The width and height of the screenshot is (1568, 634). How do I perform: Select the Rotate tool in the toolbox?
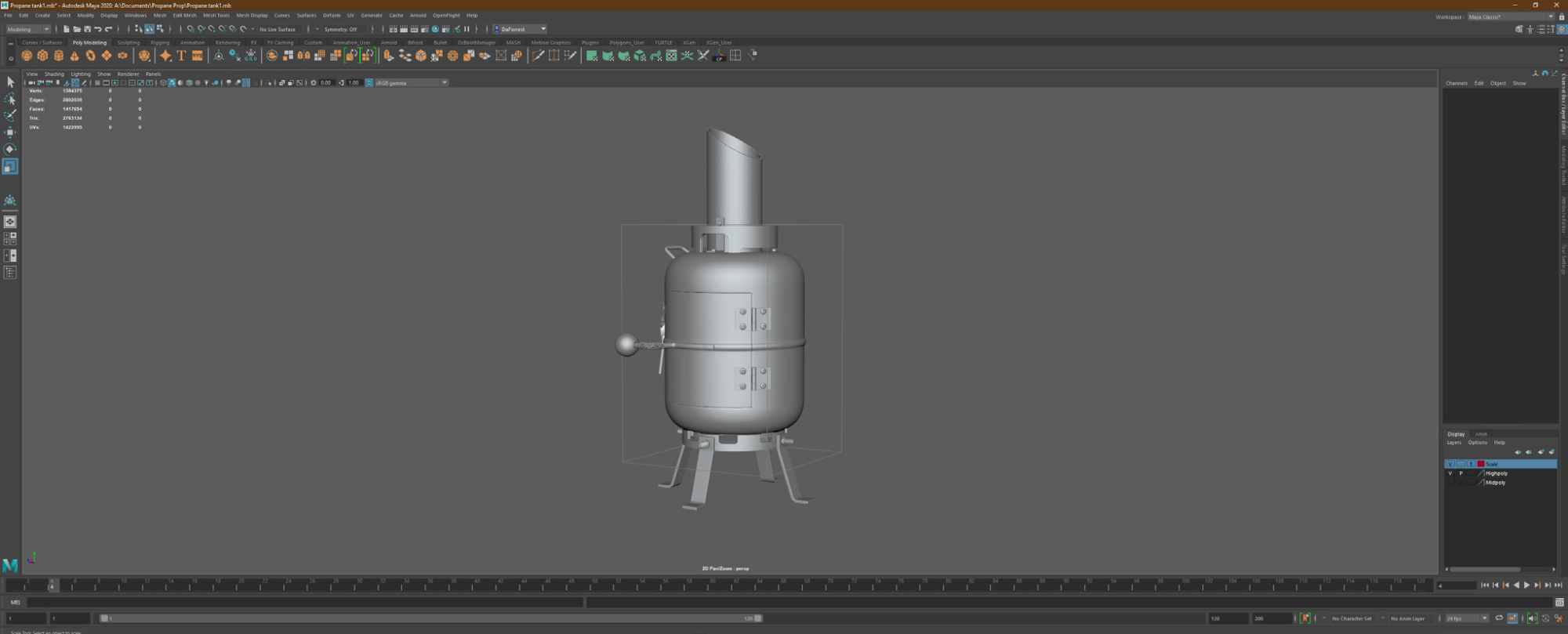point(10,149)
